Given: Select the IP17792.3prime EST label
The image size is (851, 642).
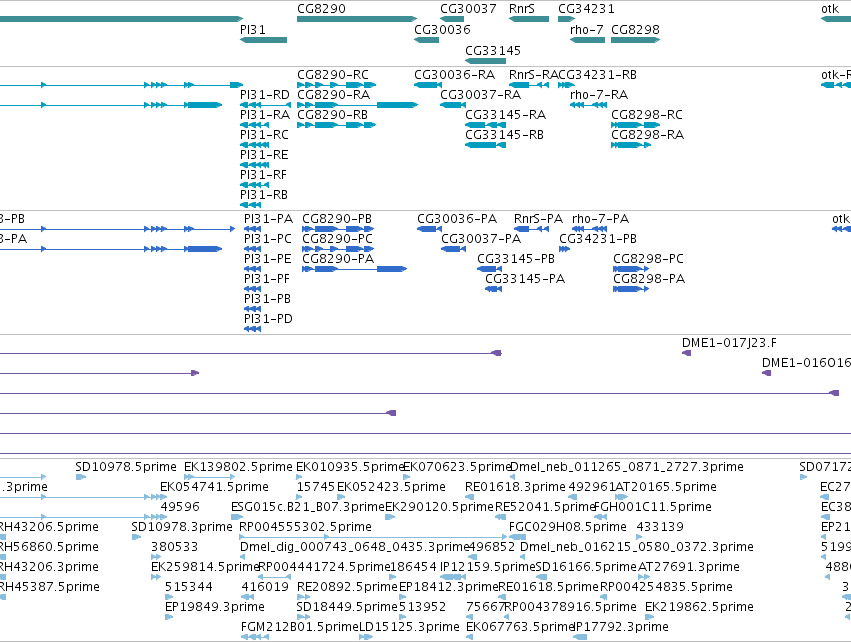Looking at the screenshot, I should [x=621, y=627].
